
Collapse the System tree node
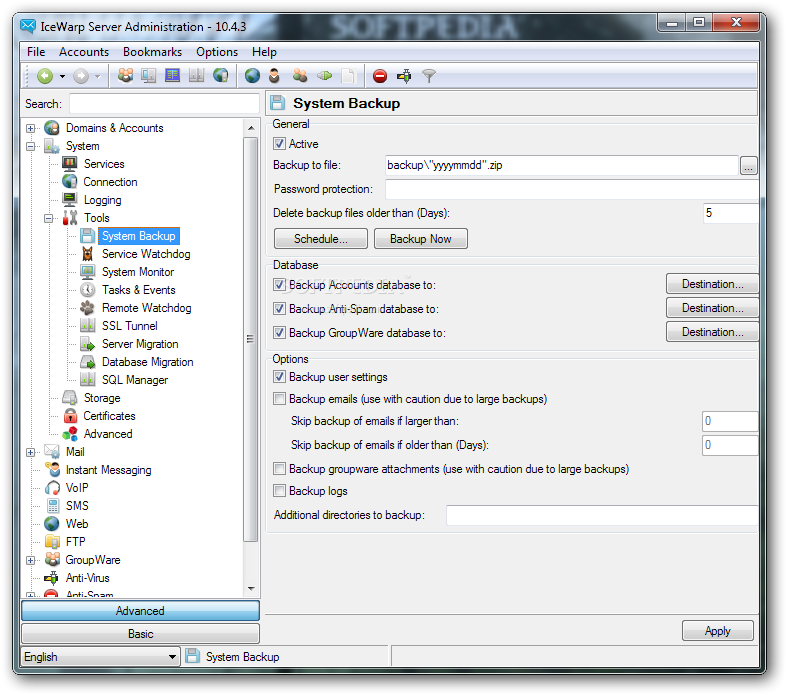pyautogui.click(x=31, y=147)
